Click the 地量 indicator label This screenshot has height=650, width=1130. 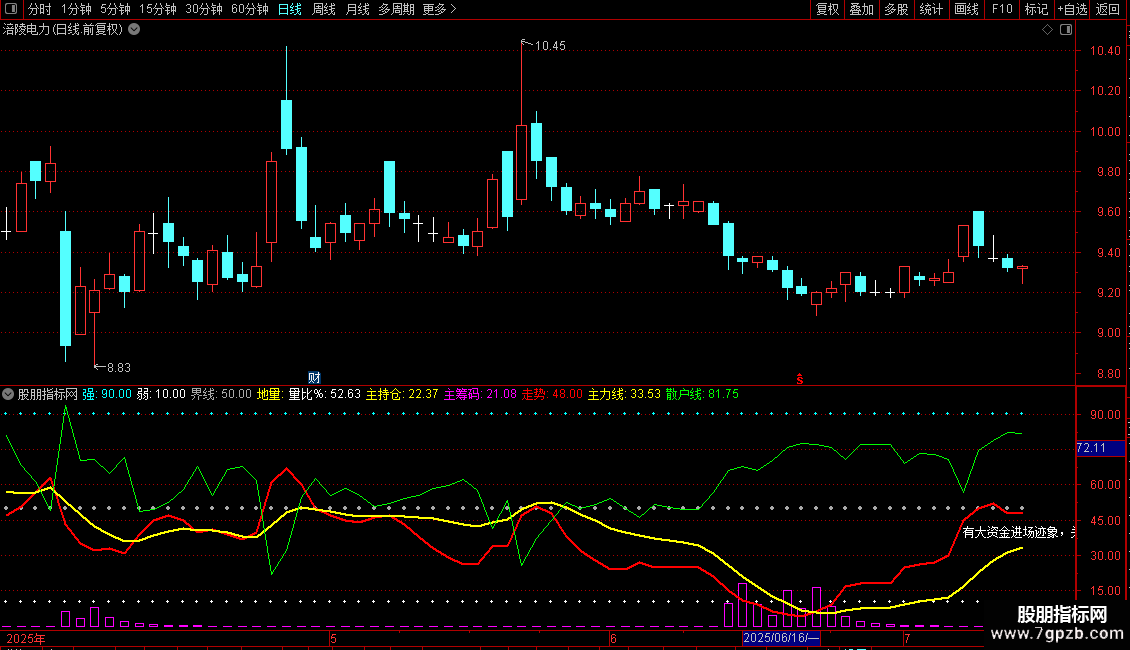pos(270,394)
